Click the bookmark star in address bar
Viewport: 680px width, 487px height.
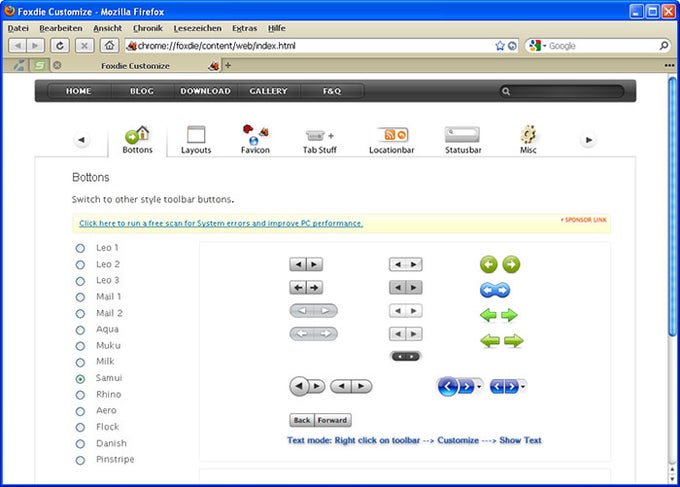coord(500,46)
